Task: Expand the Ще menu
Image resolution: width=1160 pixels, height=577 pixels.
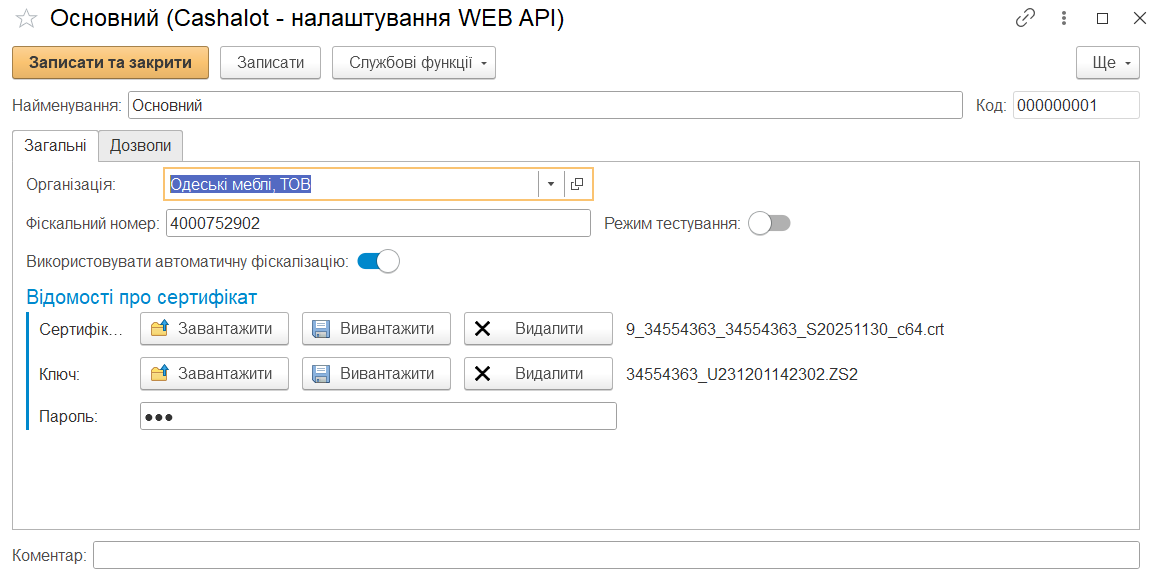Action: click(x=1108, y=62)
